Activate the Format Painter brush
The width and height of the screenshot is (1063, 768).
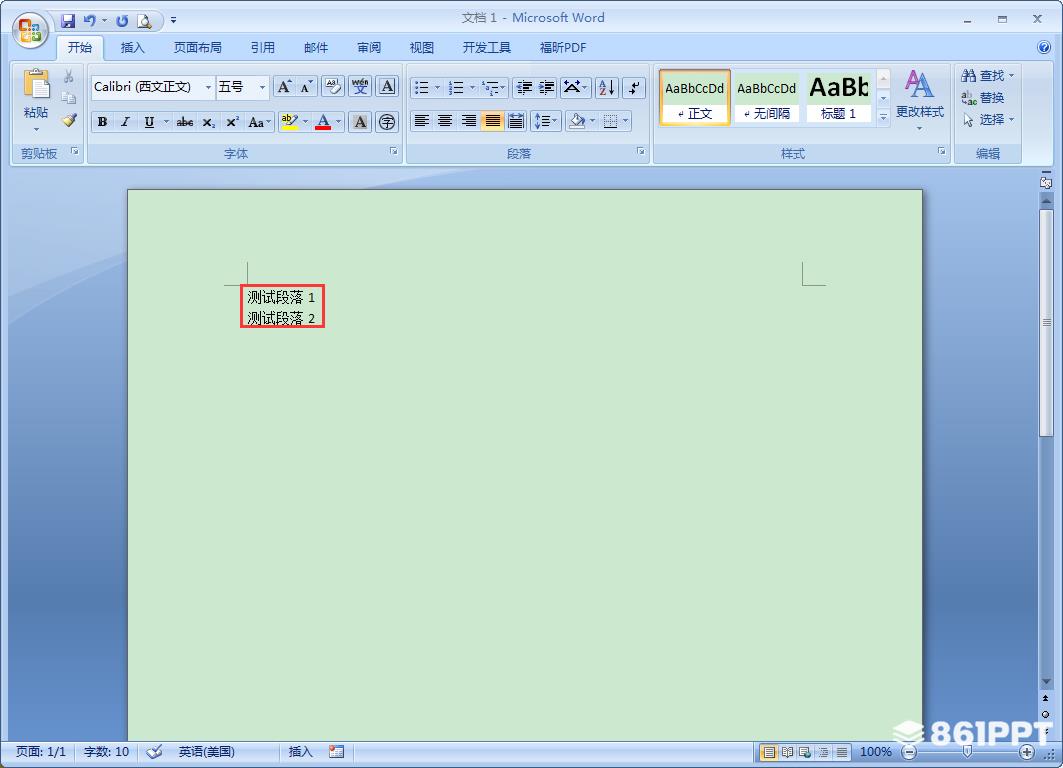click(x=68, y=120)
